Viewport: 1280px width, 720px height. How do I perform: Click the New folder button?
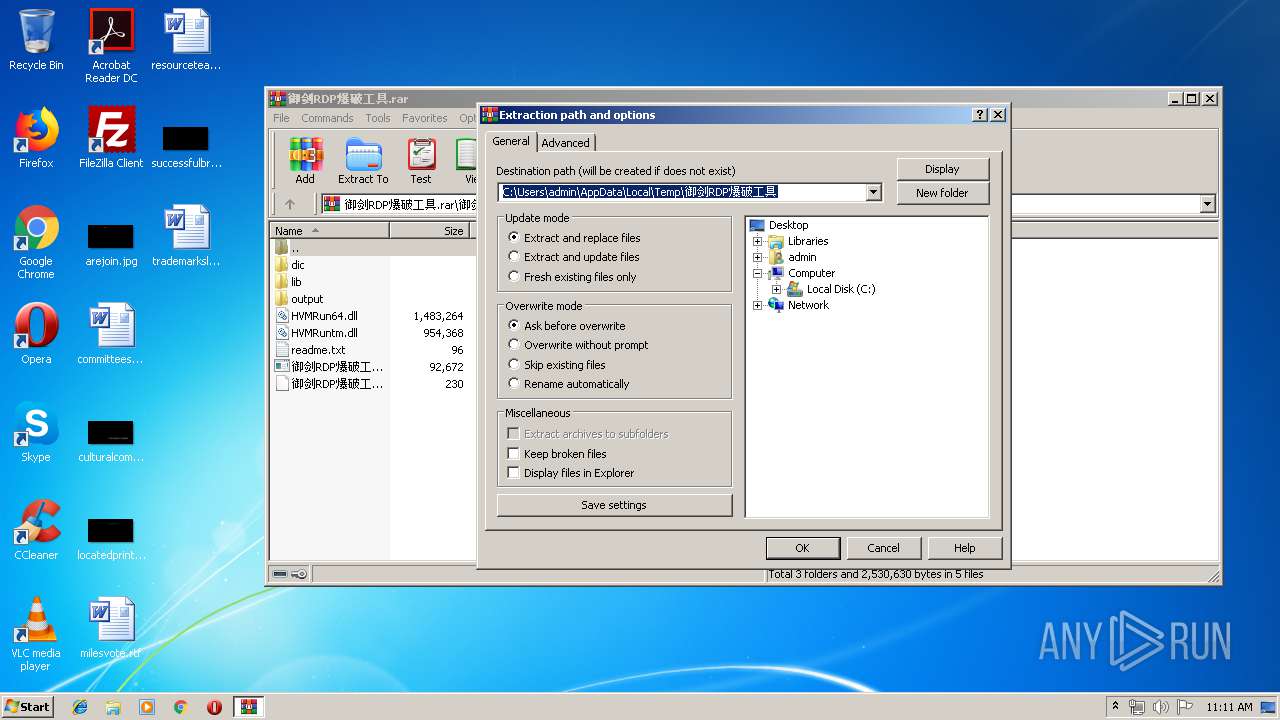942,193
